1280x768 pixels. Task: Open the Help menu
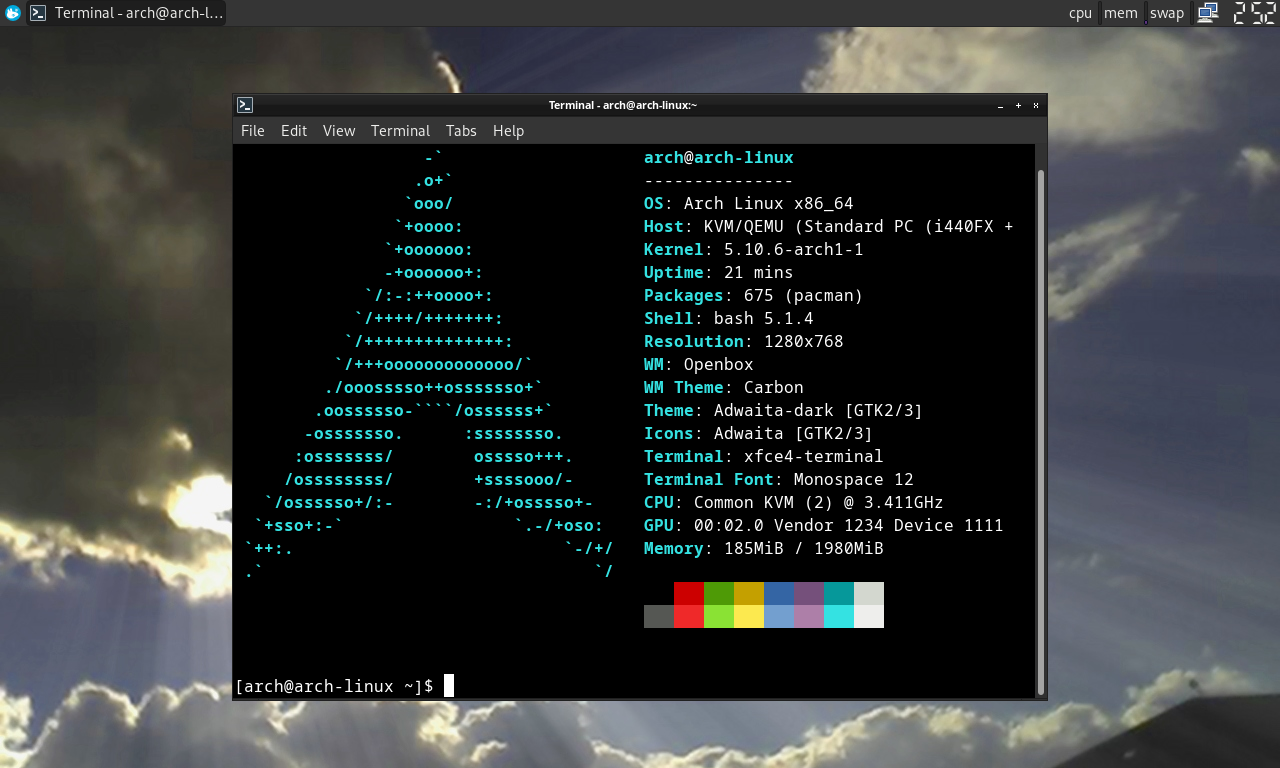click(508, 131)
